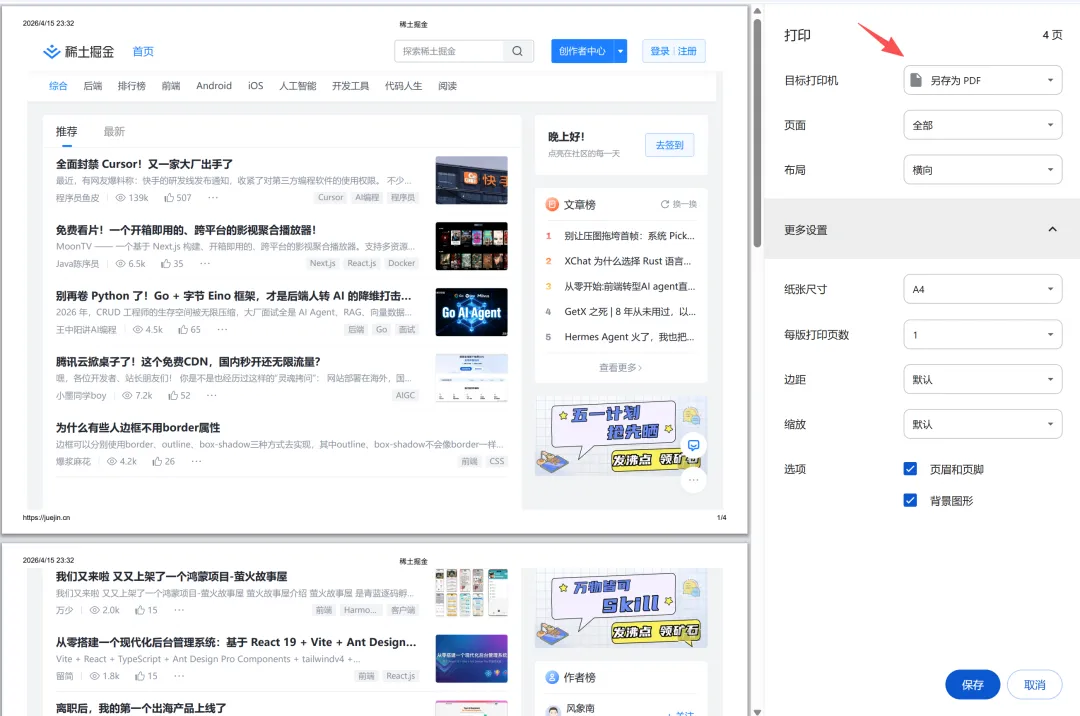Click the 取消 button

point(1035,684)
